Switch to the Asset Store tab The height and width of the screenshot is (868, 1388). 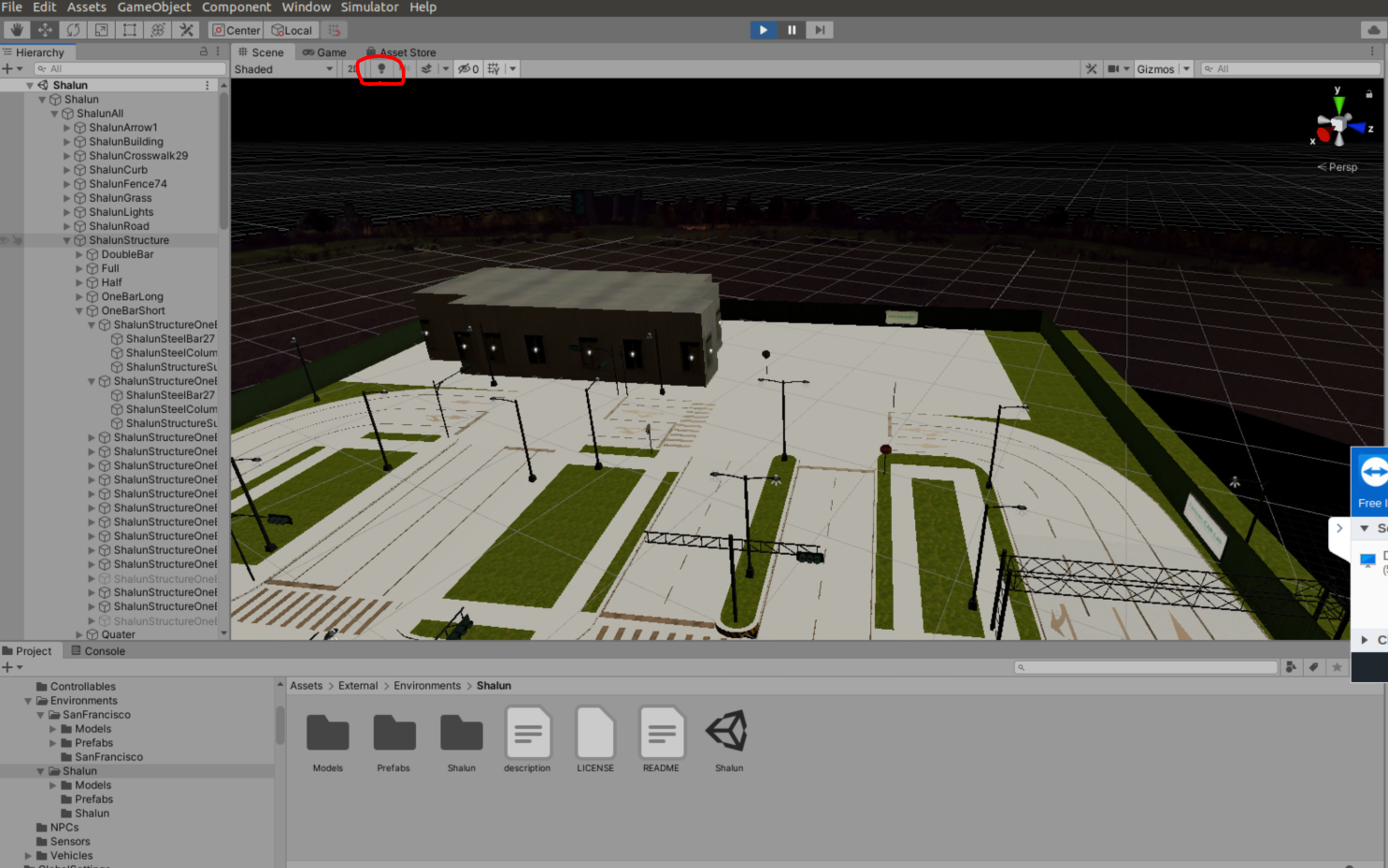[401, 52]
